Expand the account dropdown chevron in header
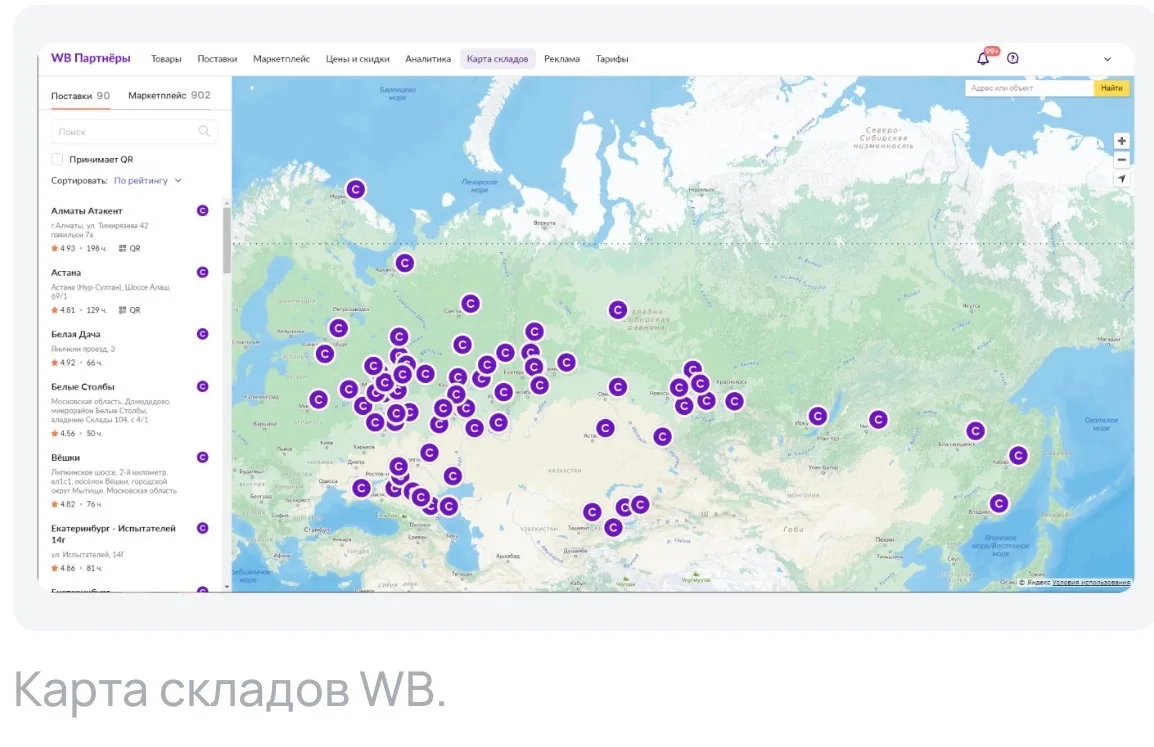Image resolution: width=1154 pixels, height=747 pixels. click(1107, 59)
